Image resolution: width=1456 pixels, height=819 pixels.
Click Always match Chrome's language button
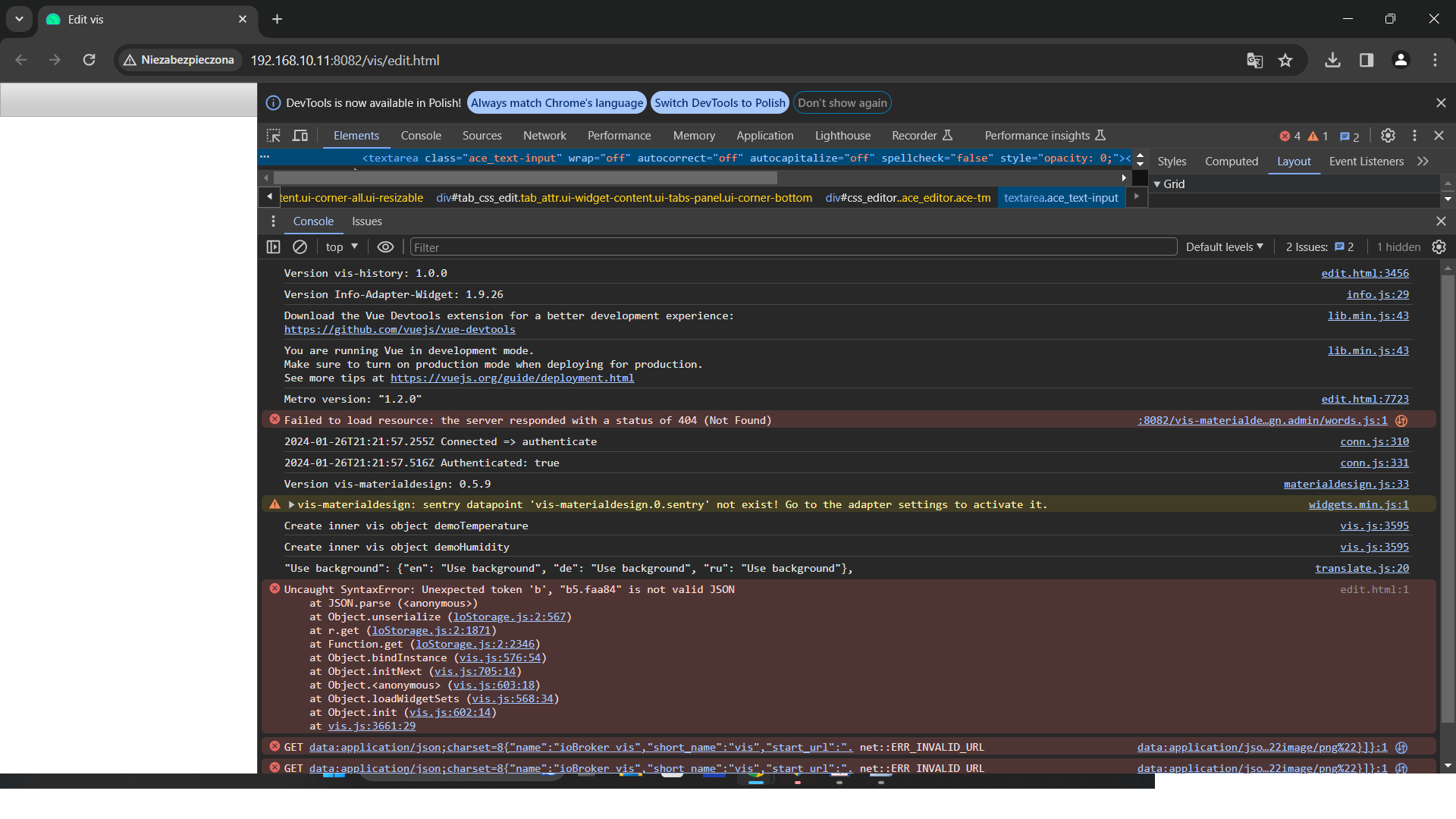tap(557, 103)
